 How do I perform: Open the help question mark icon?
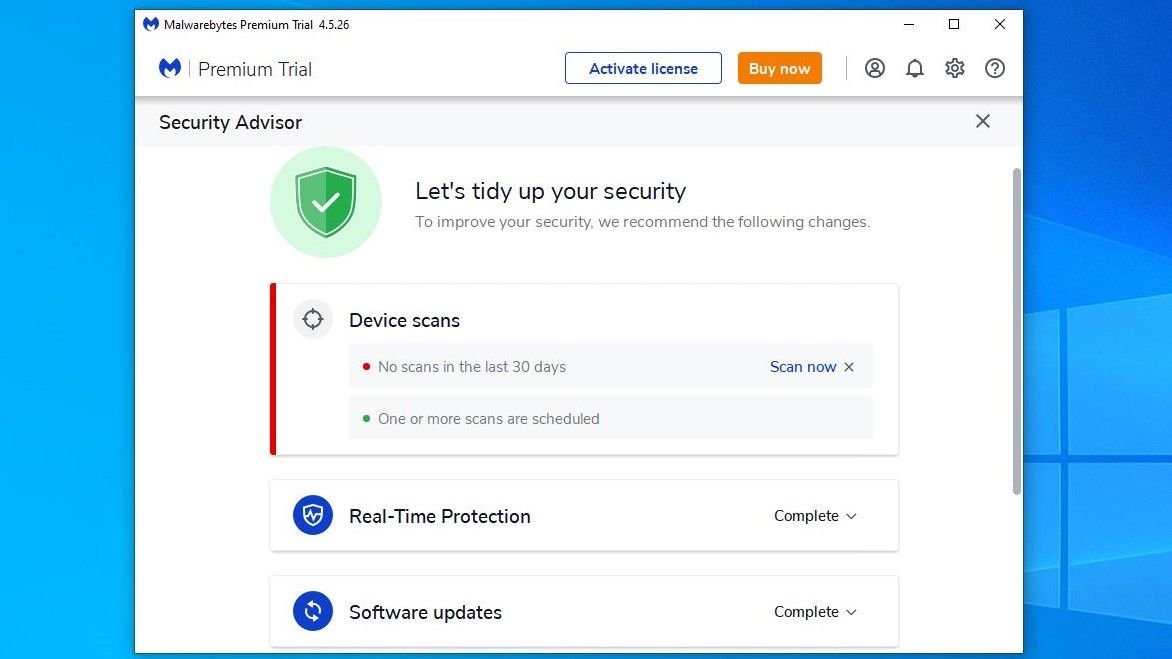[995, 68]
